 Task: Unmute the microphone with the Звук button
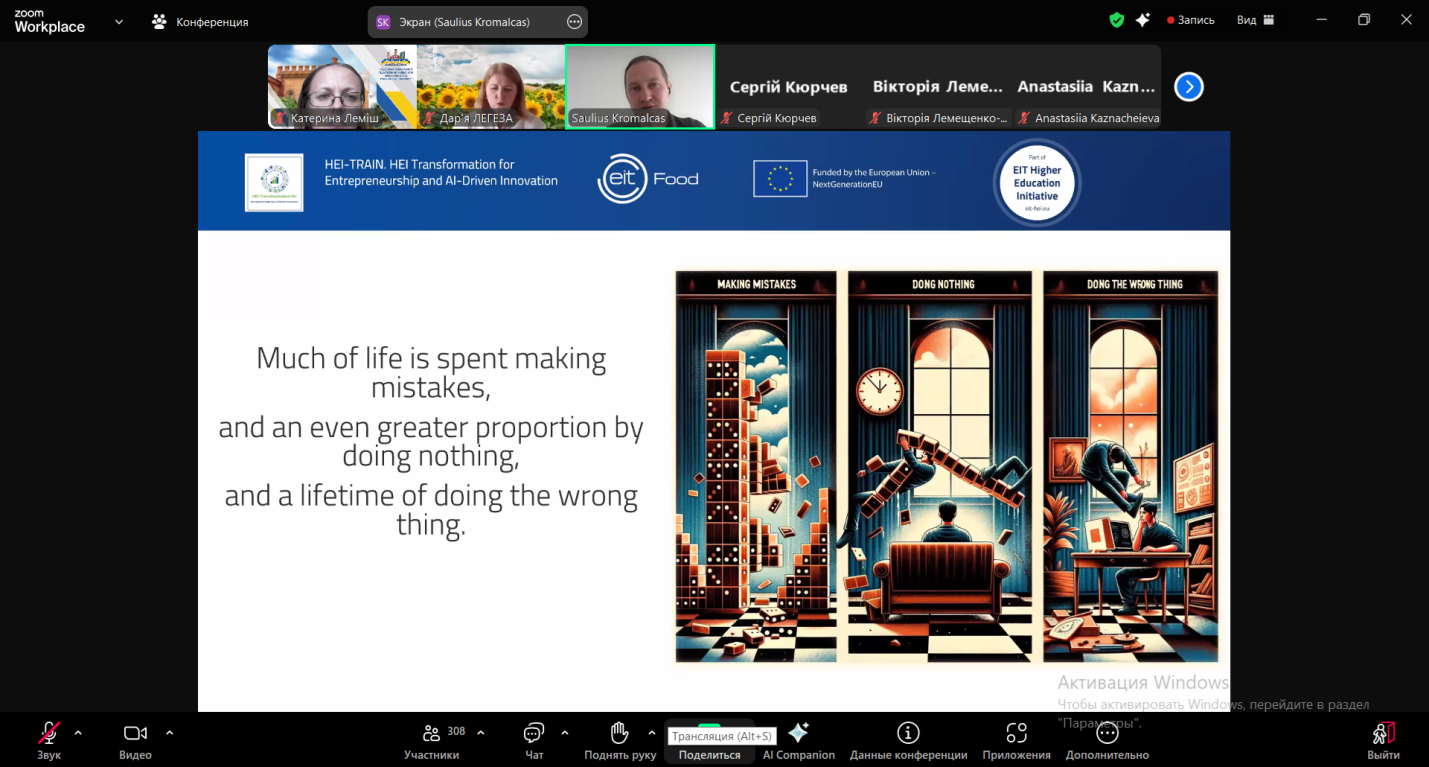[x=49, y=740]
